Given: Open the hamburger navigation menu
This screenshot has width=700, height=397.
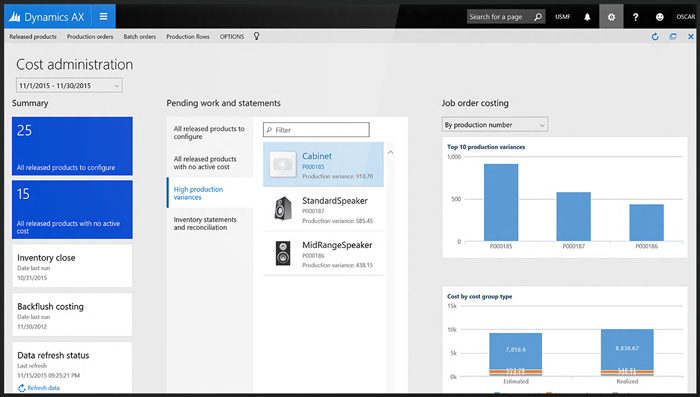Looking at the screenshot, I should 104,17.
